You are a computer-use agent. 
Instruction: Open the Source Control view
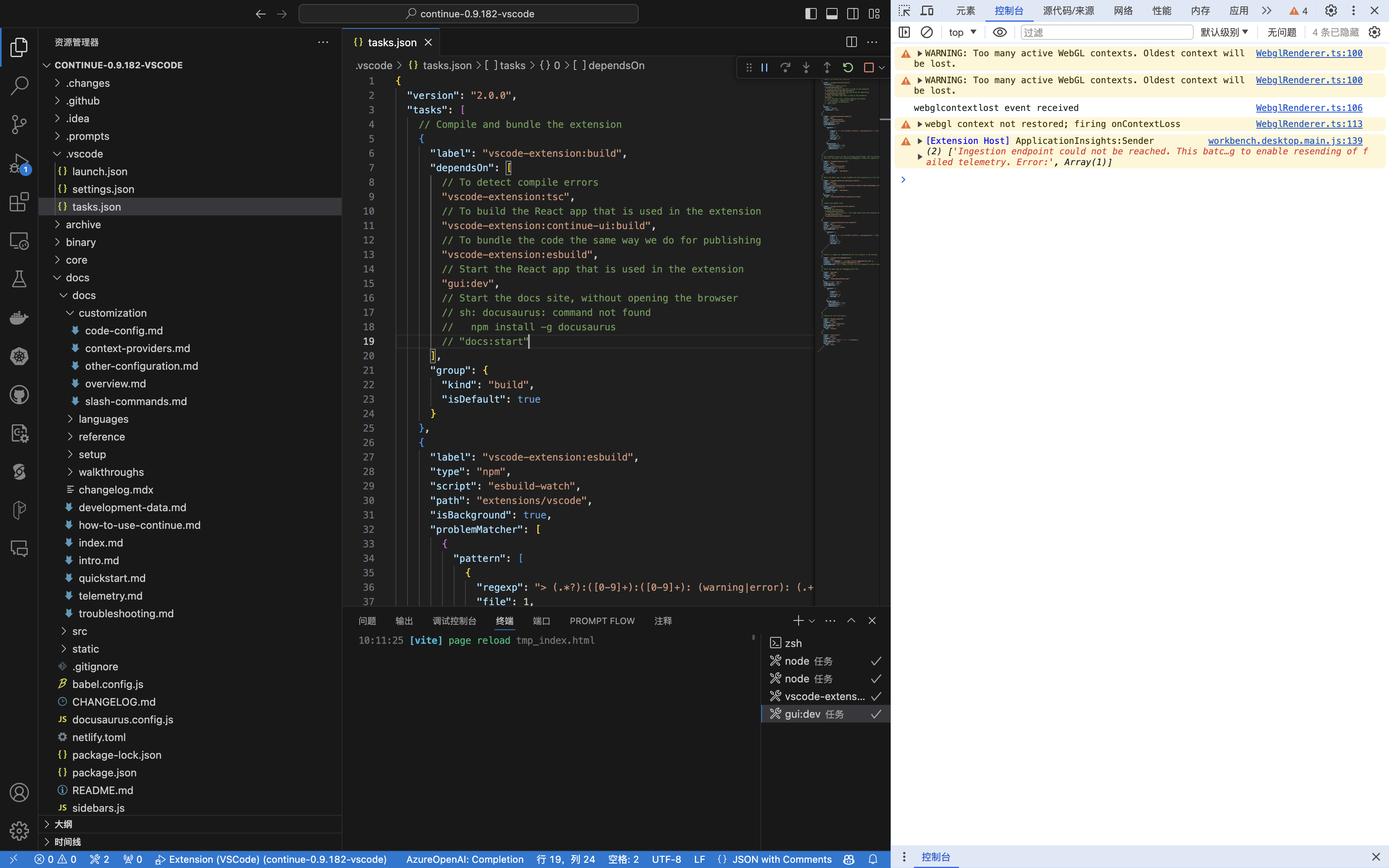(x=19, y=124)
